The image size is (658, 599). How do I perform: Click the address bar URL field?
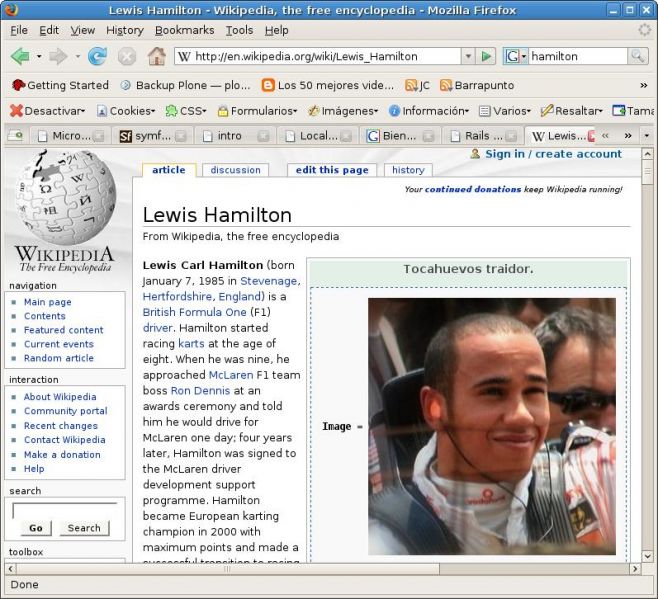click(318, 56)
